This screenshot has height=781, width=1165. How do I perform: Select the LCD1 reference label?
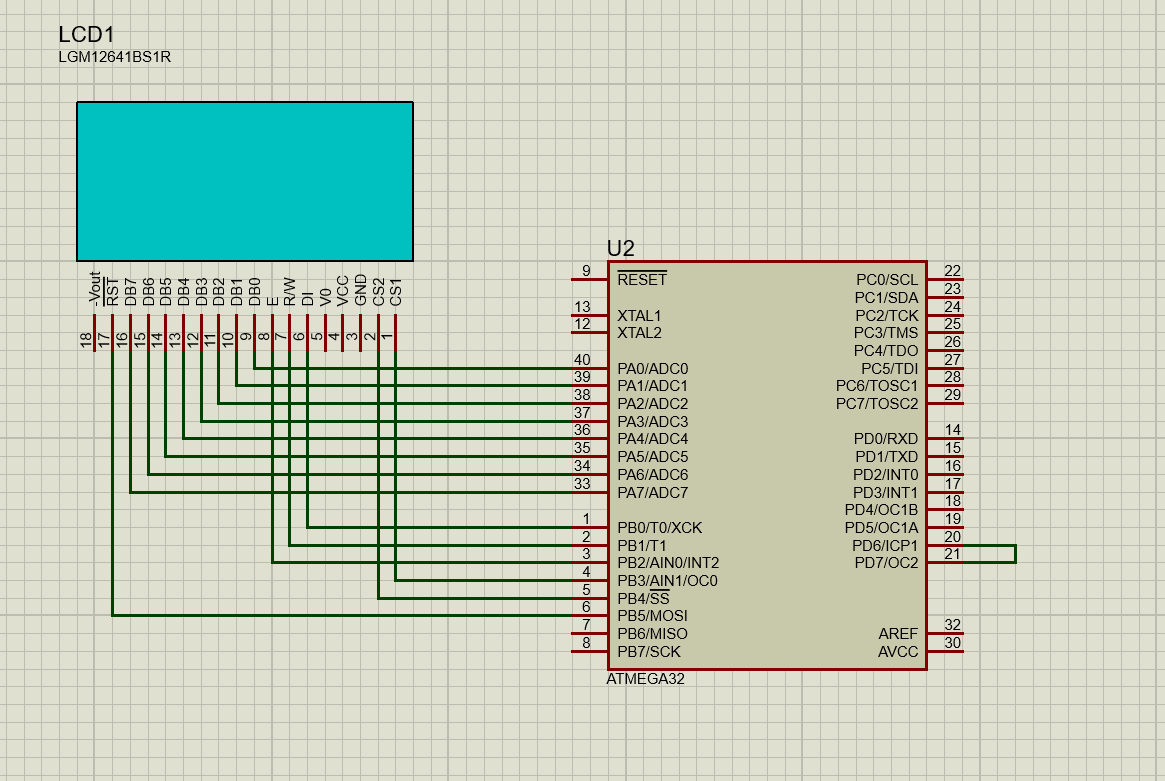click(x=86, y=34)
